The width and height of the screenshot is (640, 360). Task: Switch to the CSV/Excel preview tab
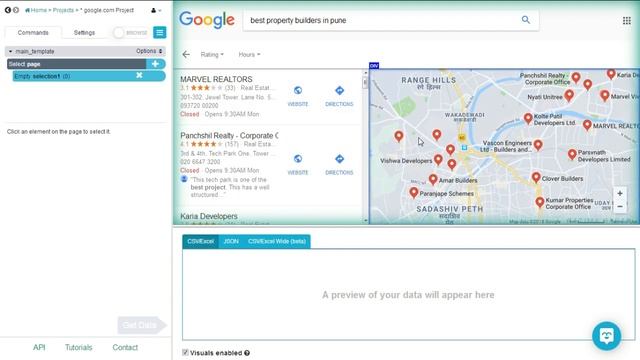200,241
